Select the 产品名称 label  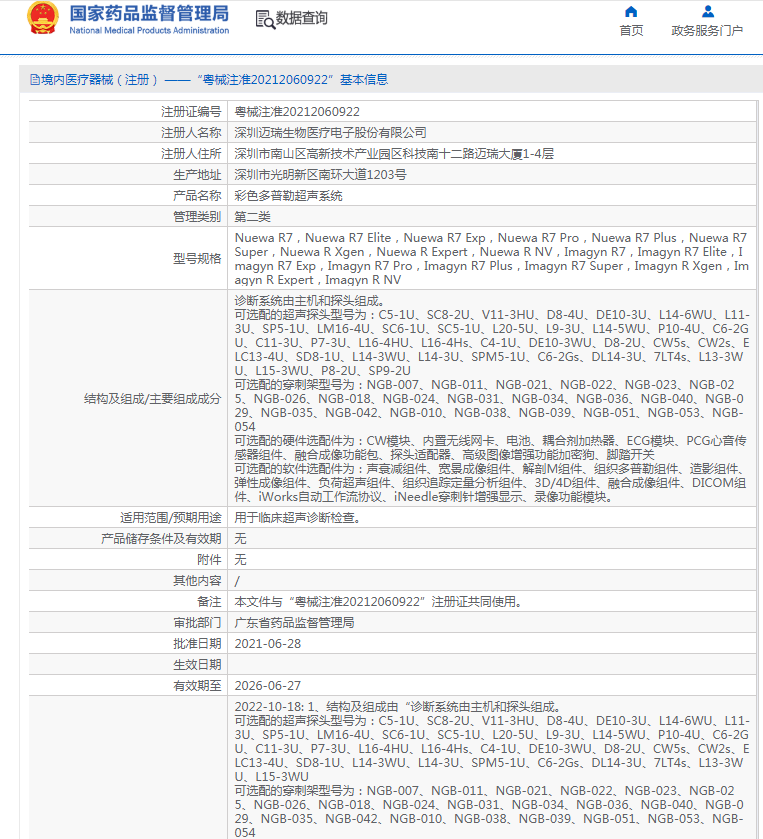[x=197, y=196]
